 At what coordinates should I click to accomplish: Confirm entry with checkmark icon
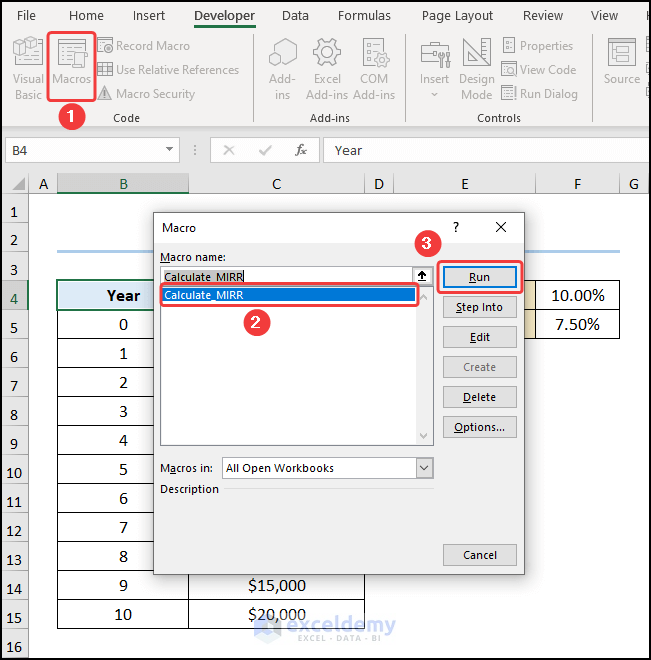[265, 150]
